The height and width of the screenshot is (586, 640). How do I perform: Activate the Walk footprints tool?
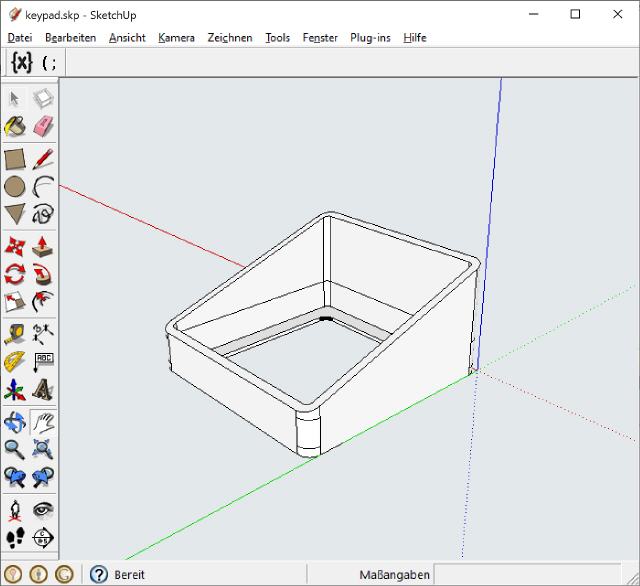15,538
